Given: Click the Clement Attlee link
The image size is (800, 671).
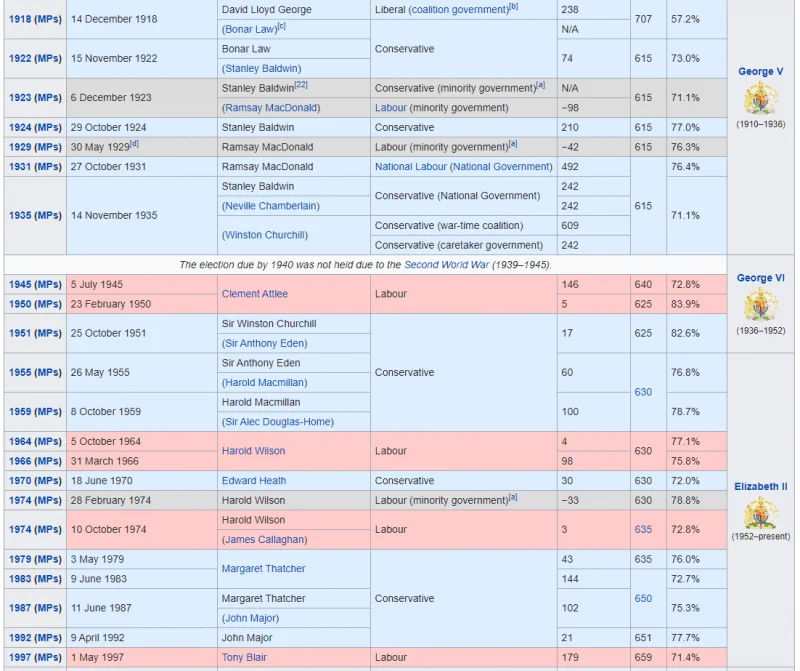Looking at the screenshot, I should pos(255,294).
